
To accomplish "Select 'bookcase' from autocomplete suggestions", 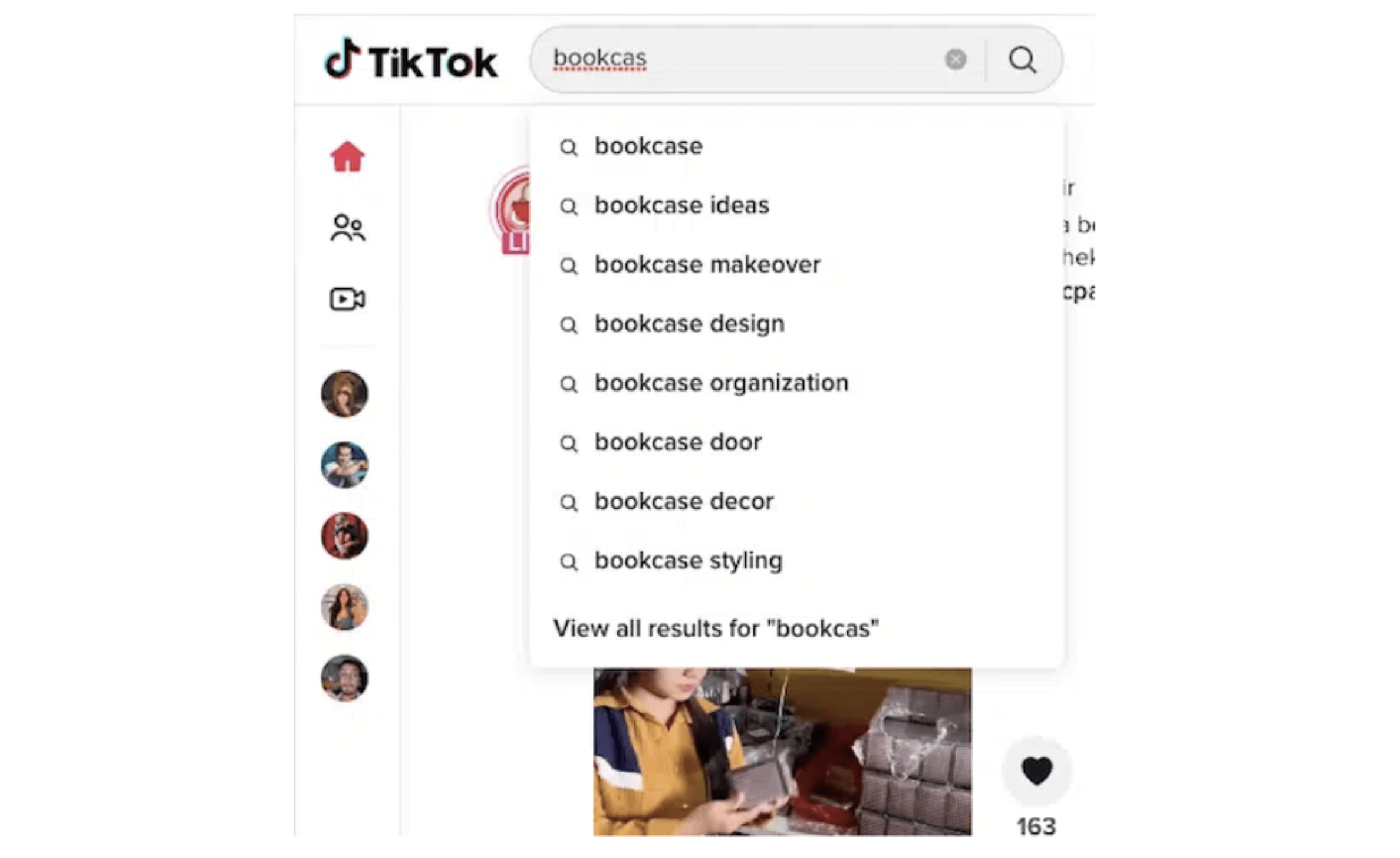I will point(648,146).
